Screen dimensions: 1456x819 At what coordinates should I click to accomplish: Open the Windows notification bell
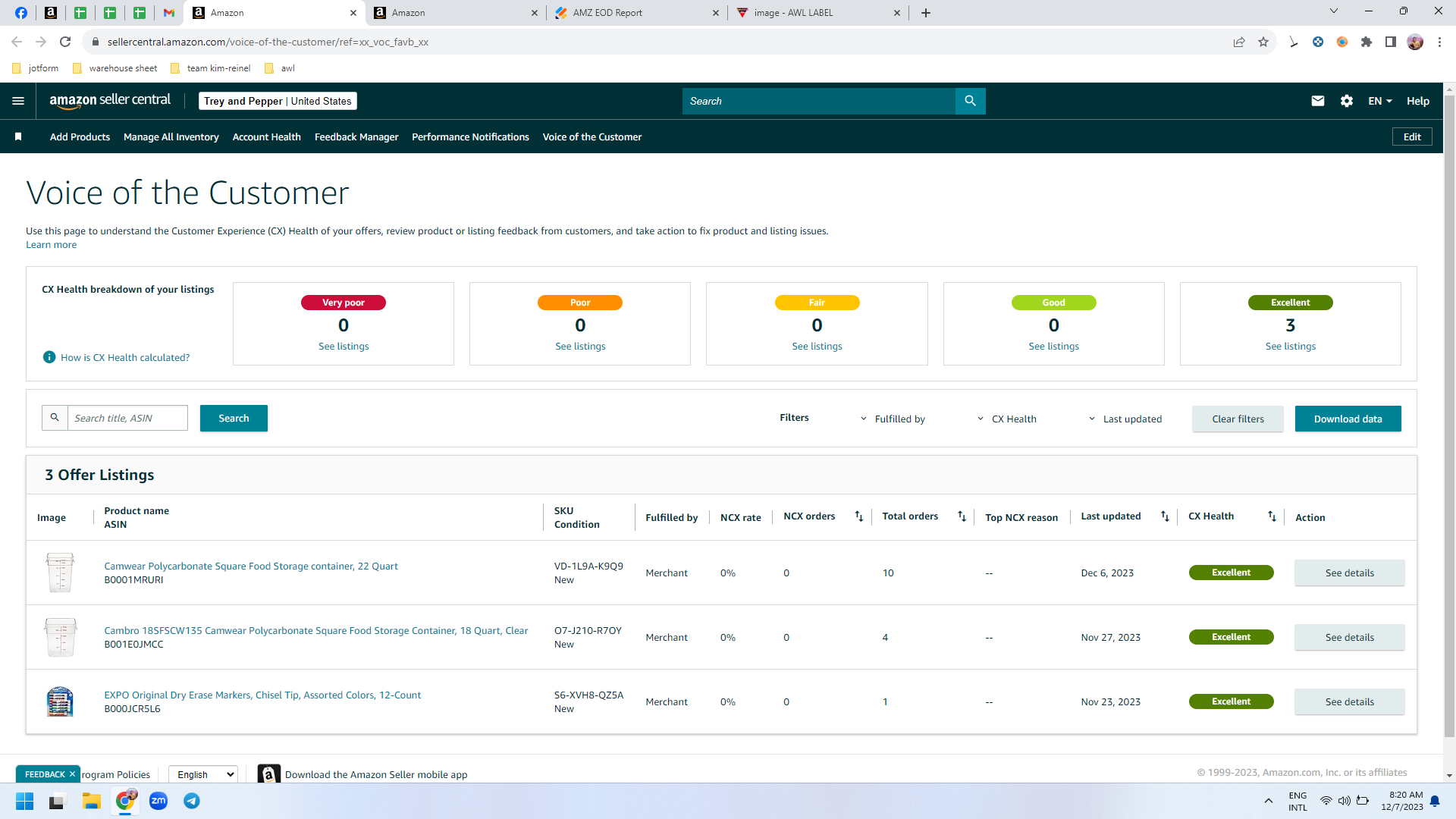click(x=1435, y=801)
